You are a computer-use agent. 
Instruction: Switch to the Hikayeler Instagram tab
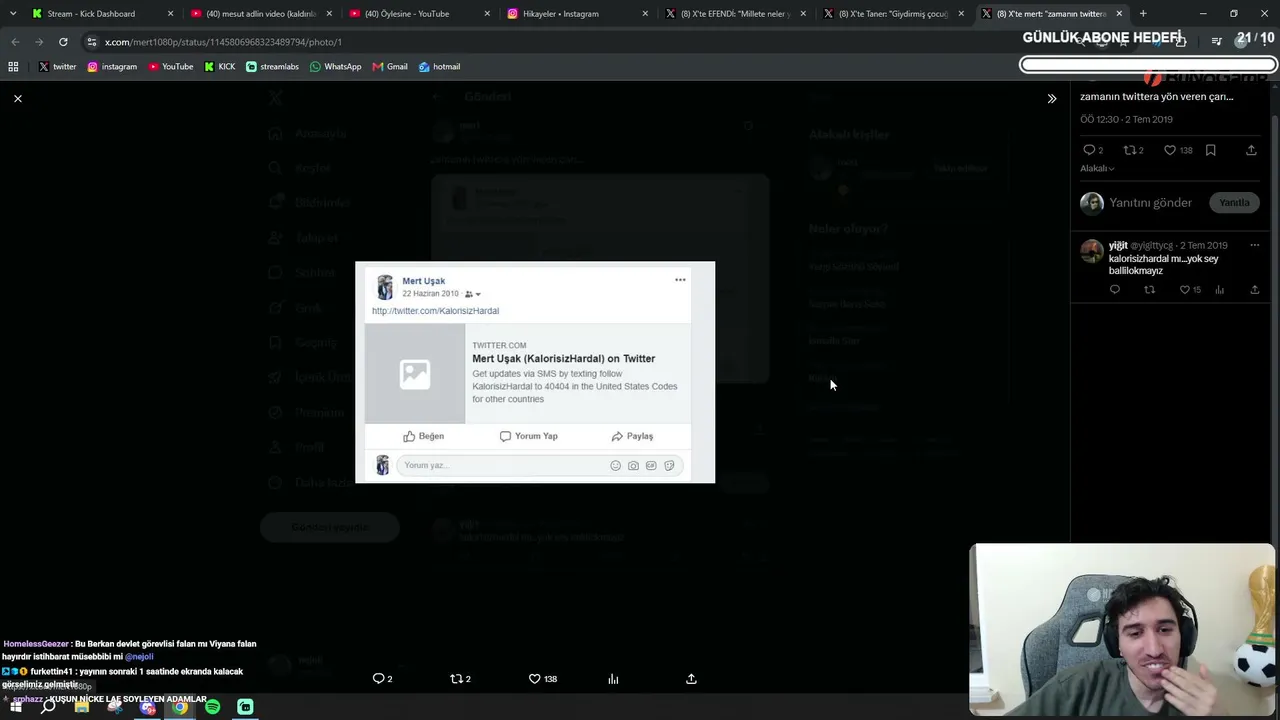[x=576, y=14]
